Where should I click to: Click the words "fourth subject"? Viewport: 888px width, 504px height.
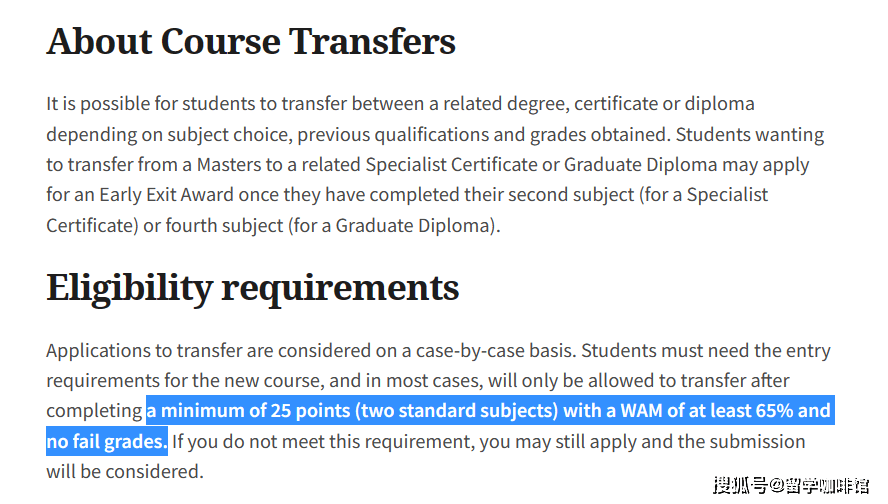coord(218,225)
